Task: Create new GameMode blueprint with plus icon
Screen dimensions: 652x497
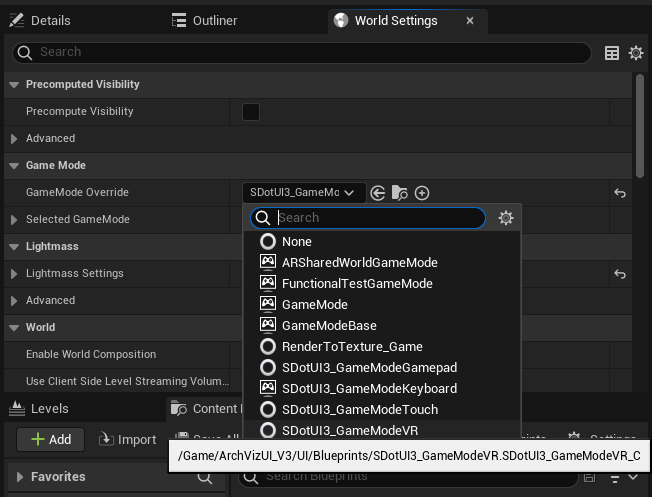Action: pos(422,193)
